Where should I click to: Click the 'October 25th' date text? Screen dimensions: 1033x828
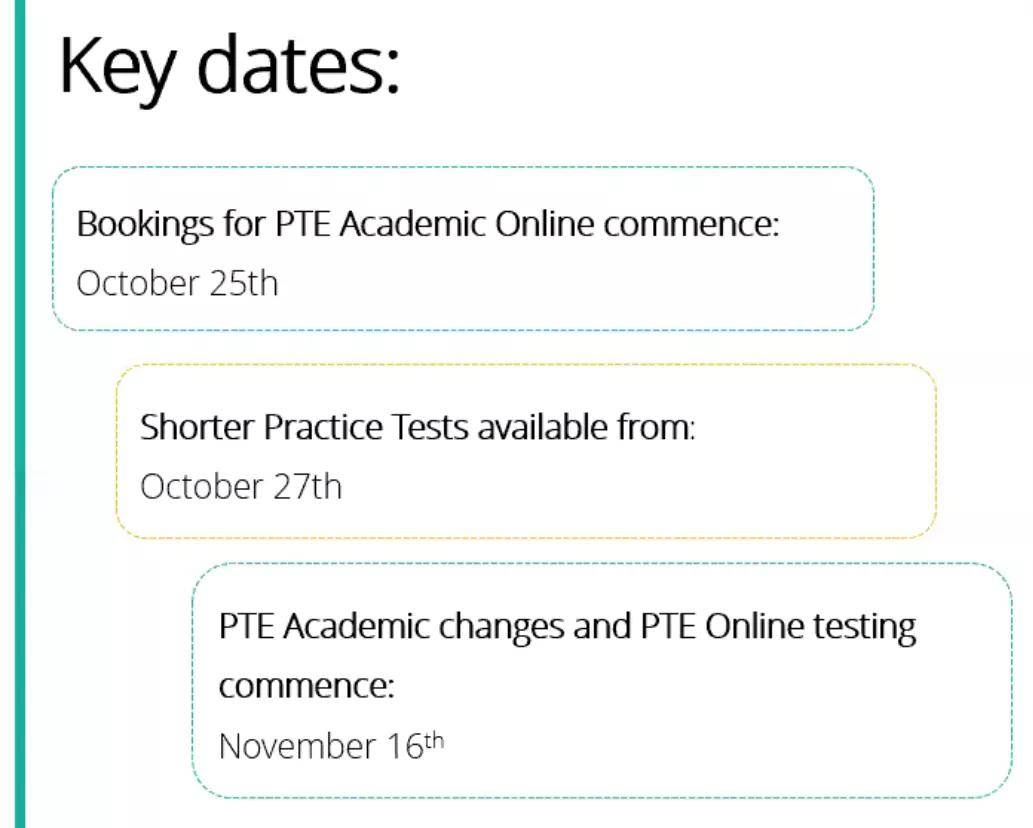(177, 283)
